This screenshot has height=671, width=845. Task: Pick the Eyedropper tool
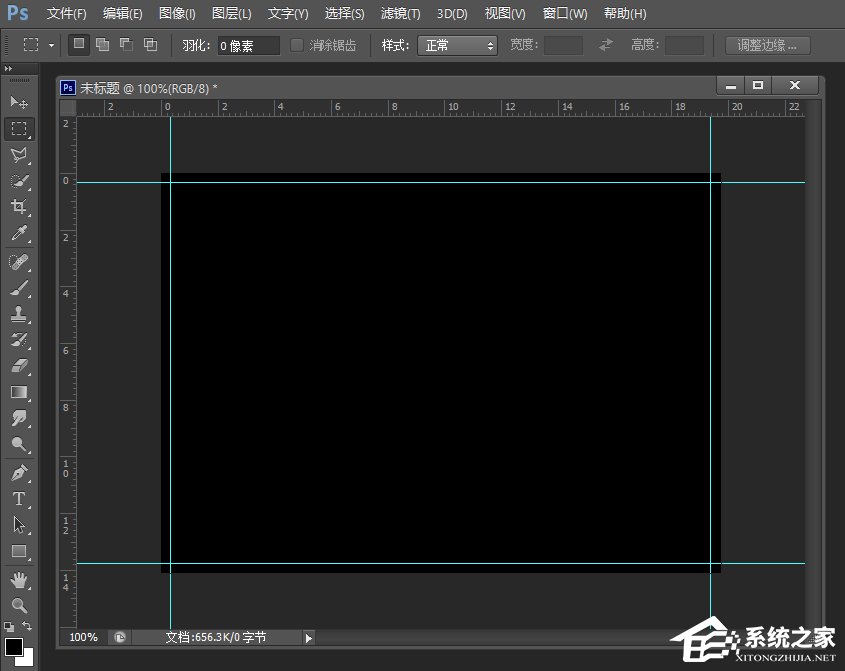coord(18,234)
